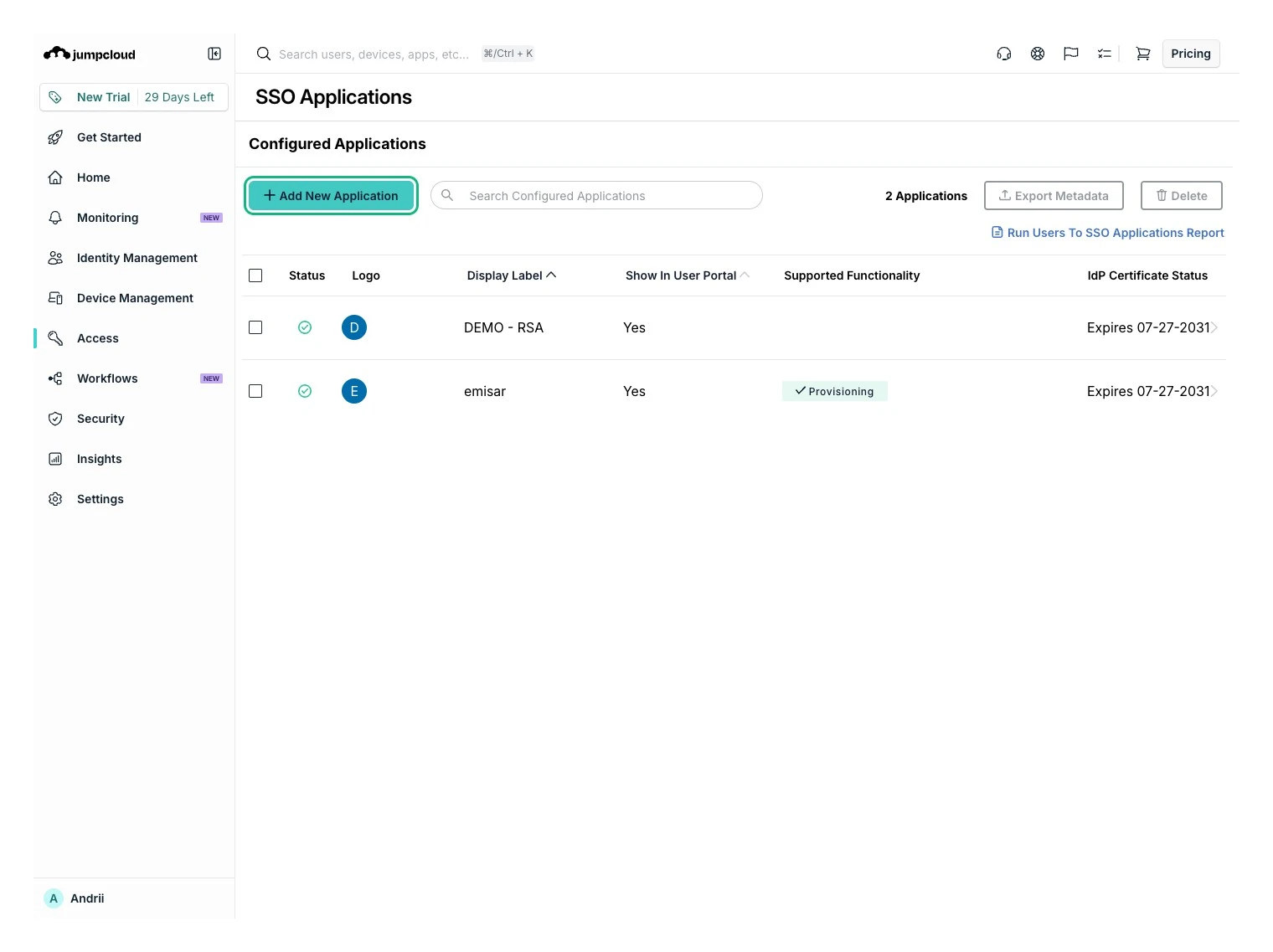Click the emisar display label

(x=485, y=391)
